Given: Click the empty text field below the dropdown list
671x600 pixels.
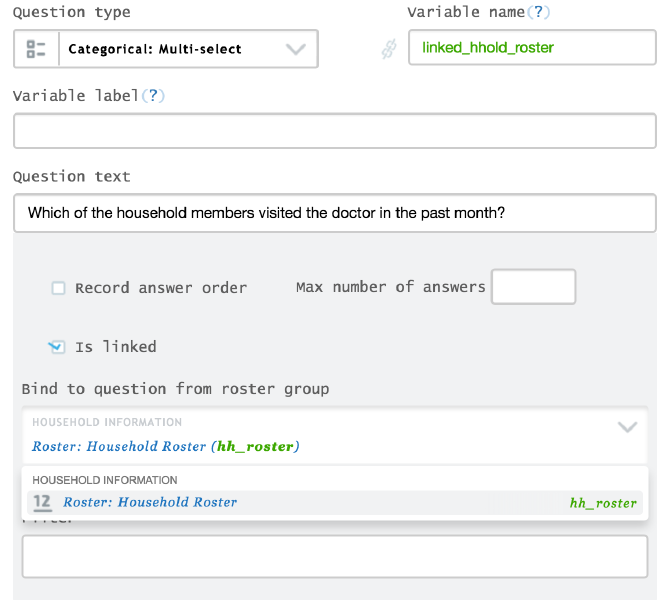Looking at the screenshot, I should coord(334,556).
